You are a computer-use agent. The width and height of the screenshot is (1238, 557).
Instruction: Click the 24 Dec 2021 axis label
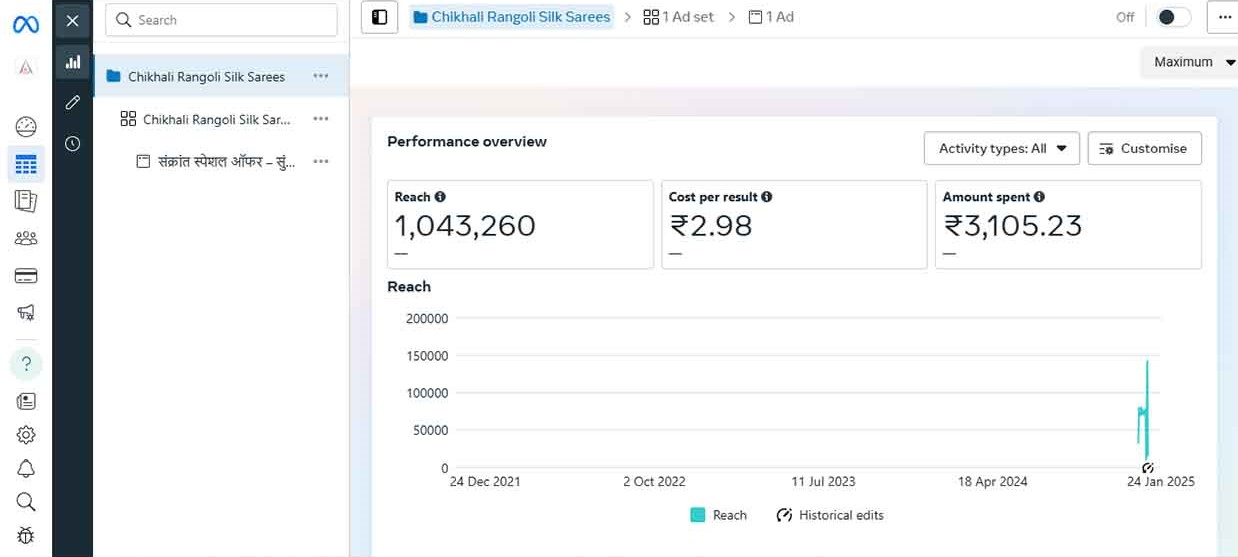485,481
